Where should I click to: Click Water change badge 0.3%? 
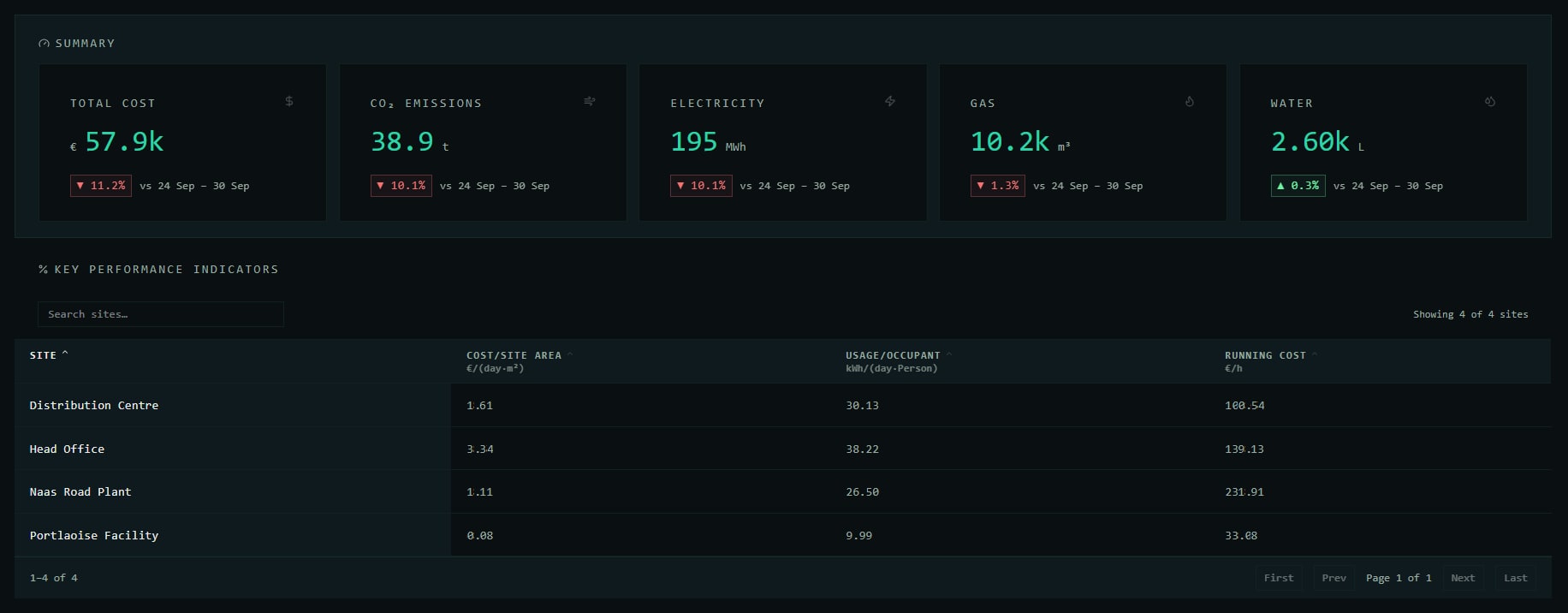(x=1298, y=186)
